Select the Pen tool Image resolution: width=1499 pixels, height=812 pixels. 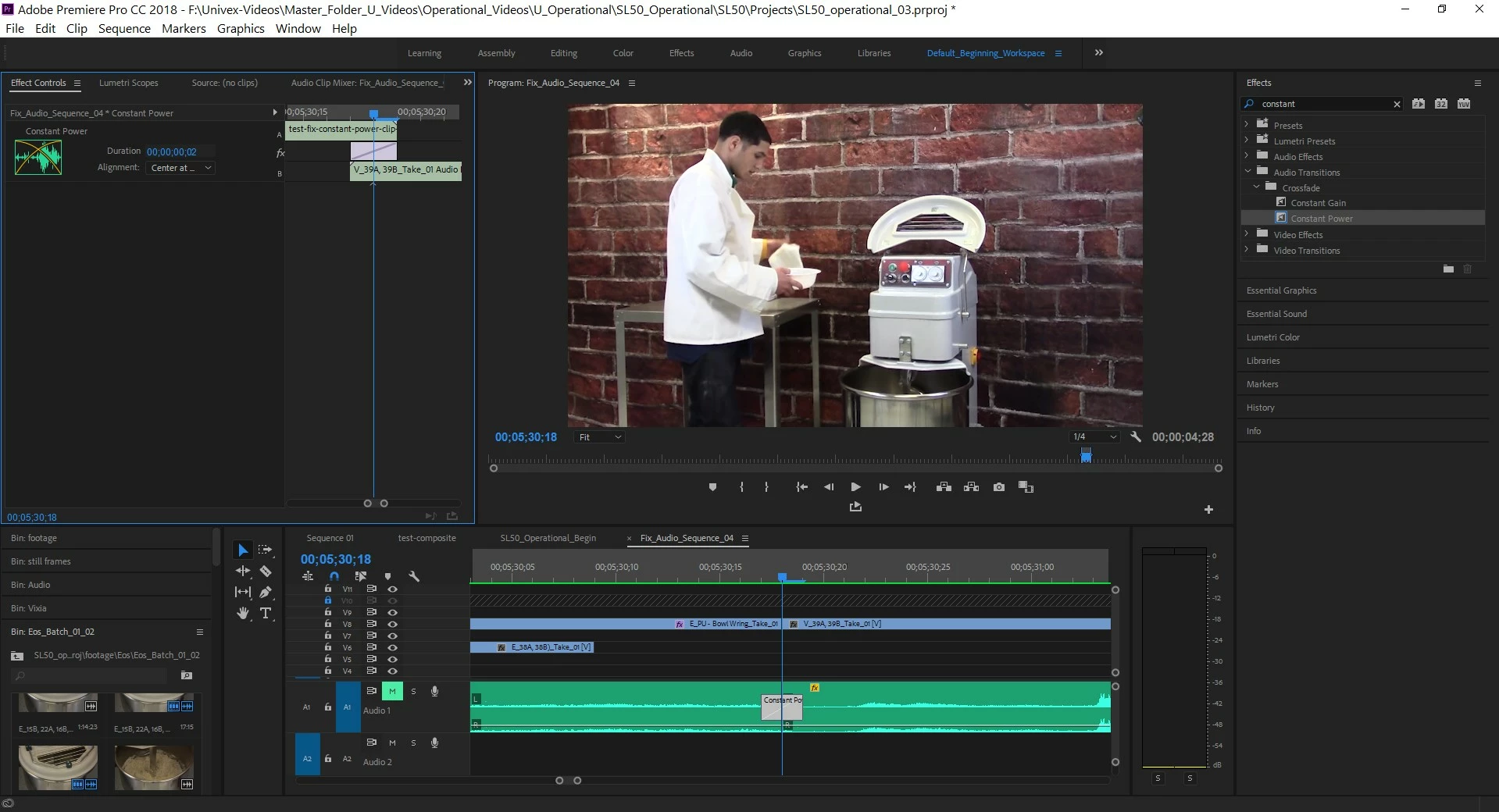[x=266, y=593]
